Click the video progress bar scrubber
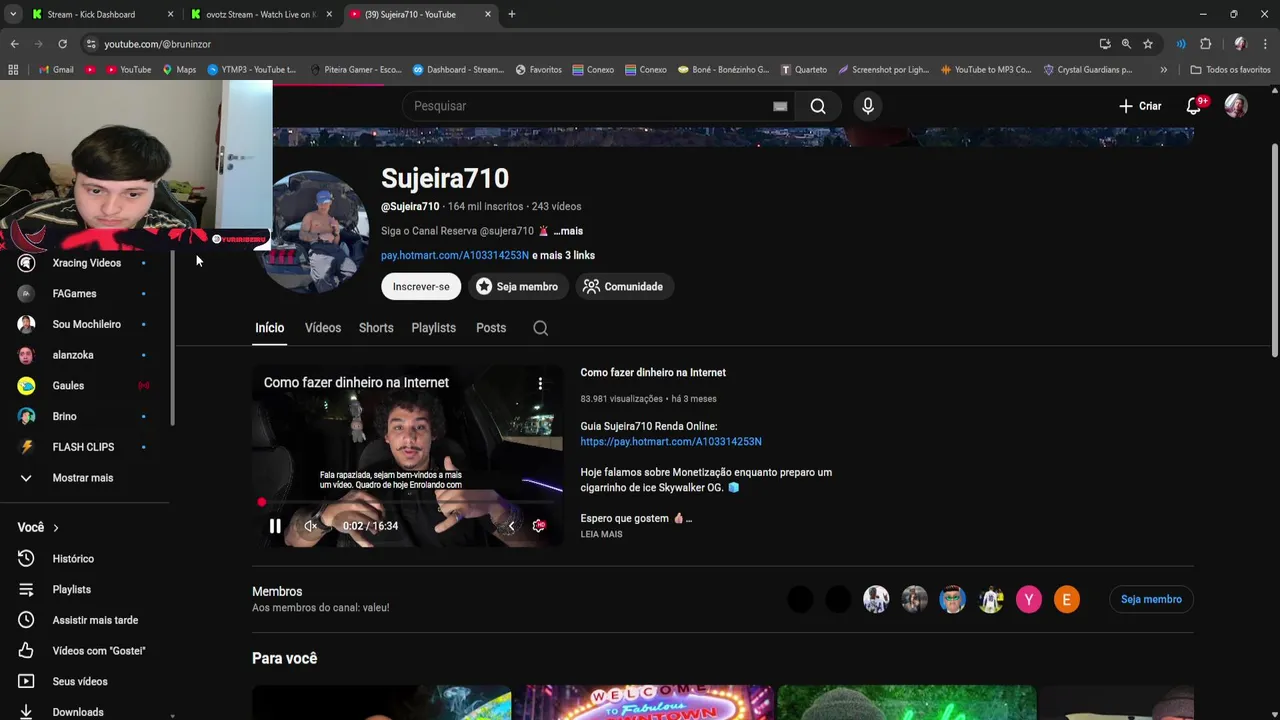Viewport: 1280px width, 720px height. click(262, 503)
